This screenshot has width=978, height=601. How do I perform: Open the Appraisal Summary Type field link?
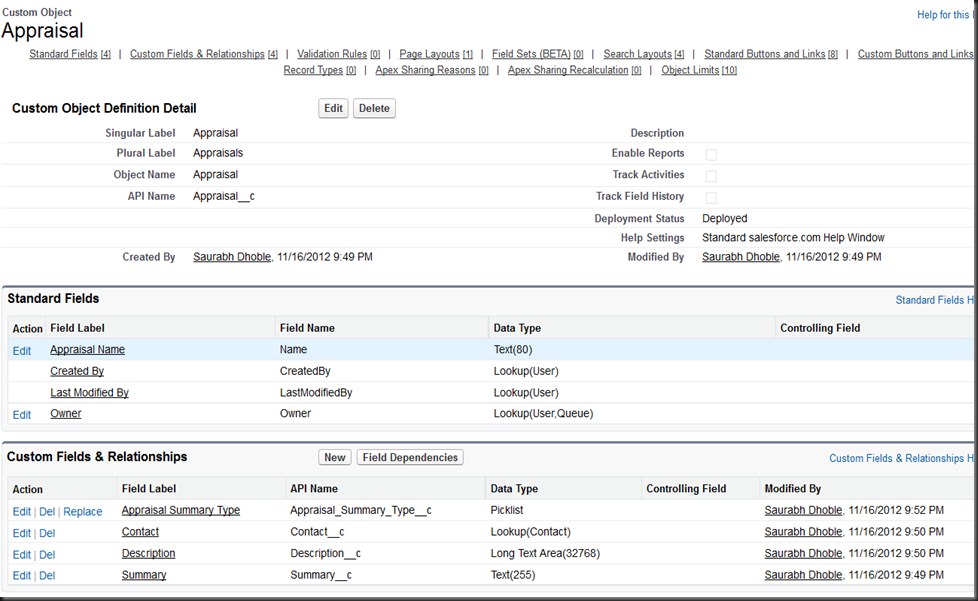(x=181, y=511)
